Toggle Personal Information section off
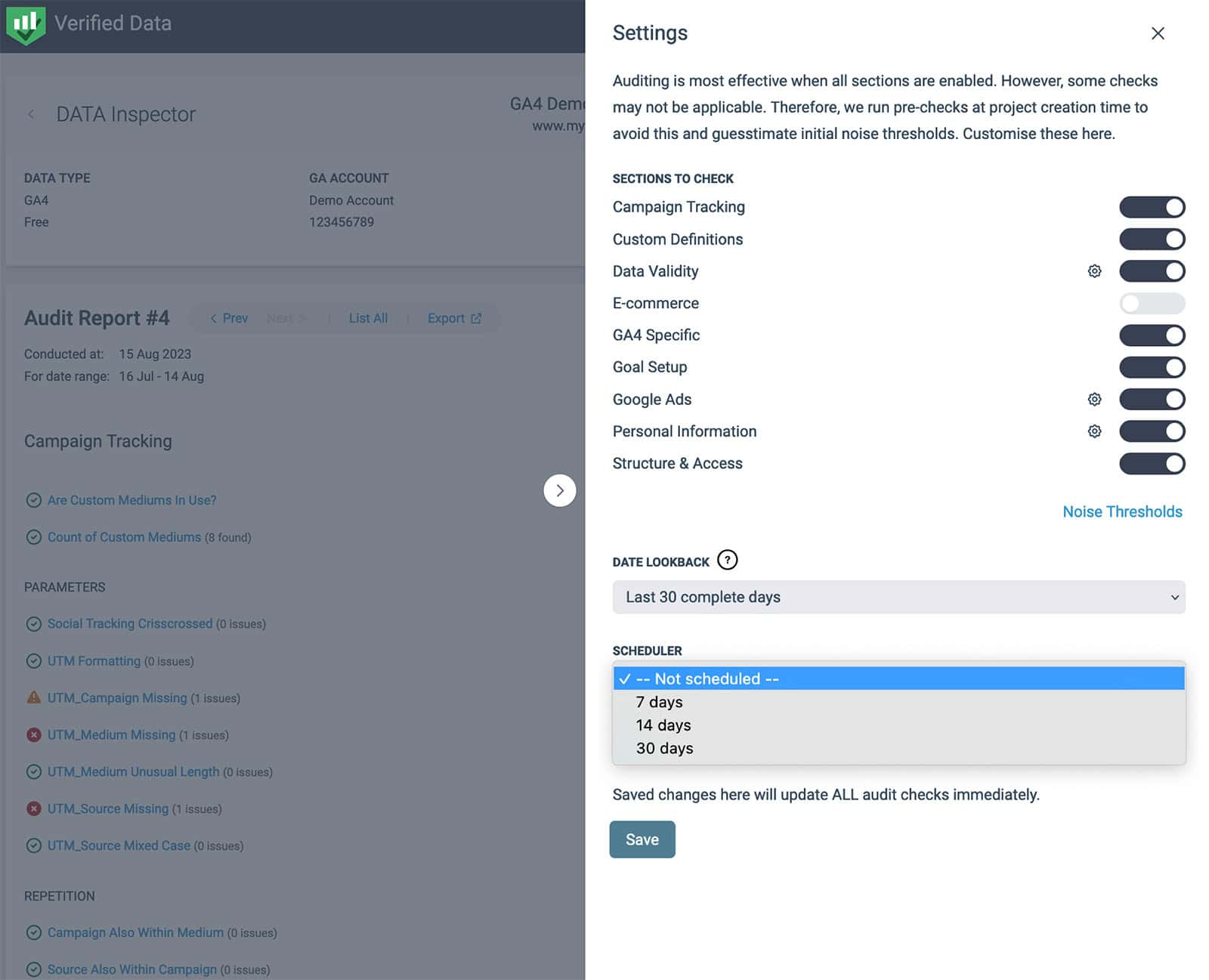The image size is (1209, 980). [x=1152, y=431]
